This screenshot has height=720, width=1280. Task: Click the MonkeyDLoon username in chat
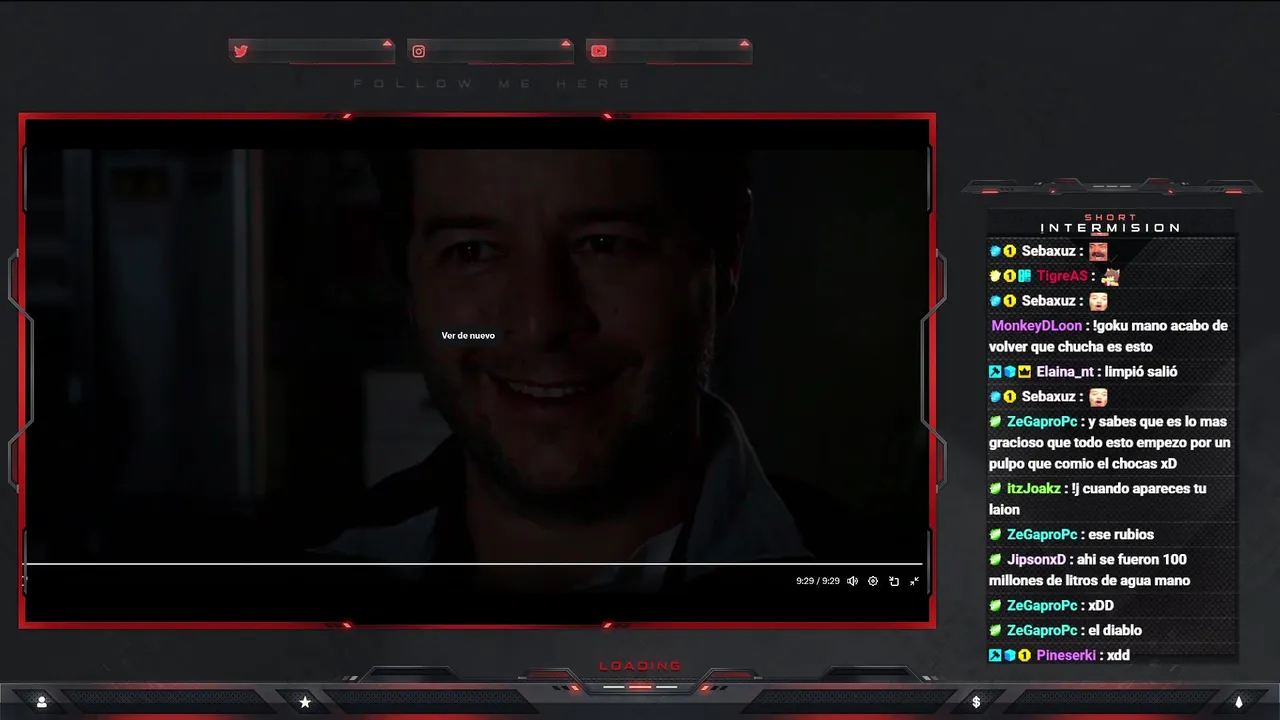pyautogui.click(x=1037, y=326)
